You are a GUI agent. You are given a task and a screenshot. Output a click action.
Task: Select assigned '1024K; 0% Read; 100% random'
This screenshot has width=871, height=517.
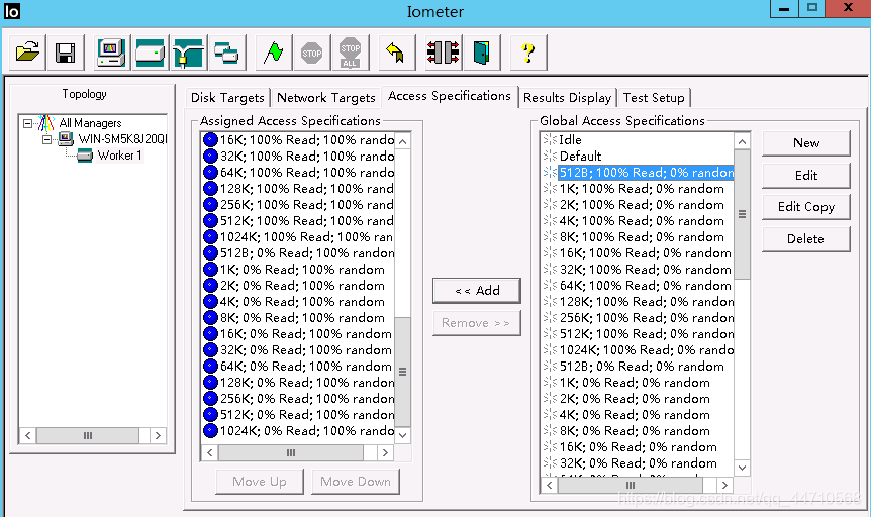coord(307,431)
